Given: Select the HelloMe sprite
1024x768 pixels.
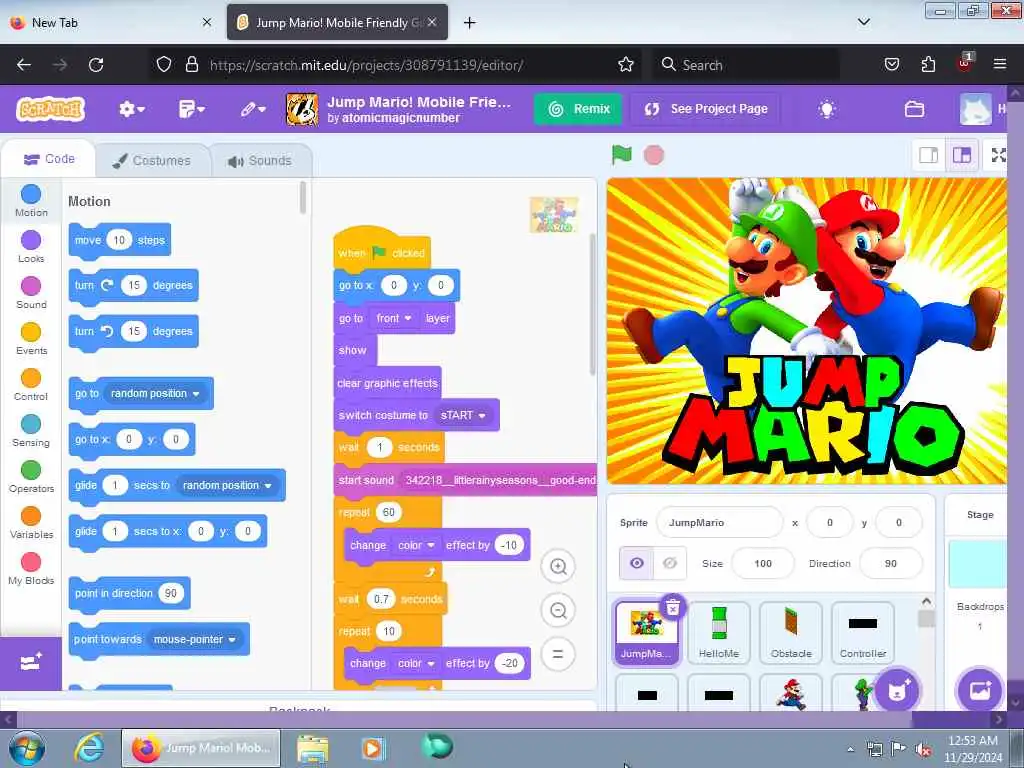Looking at the screenshot, I should tap(719, 632).
